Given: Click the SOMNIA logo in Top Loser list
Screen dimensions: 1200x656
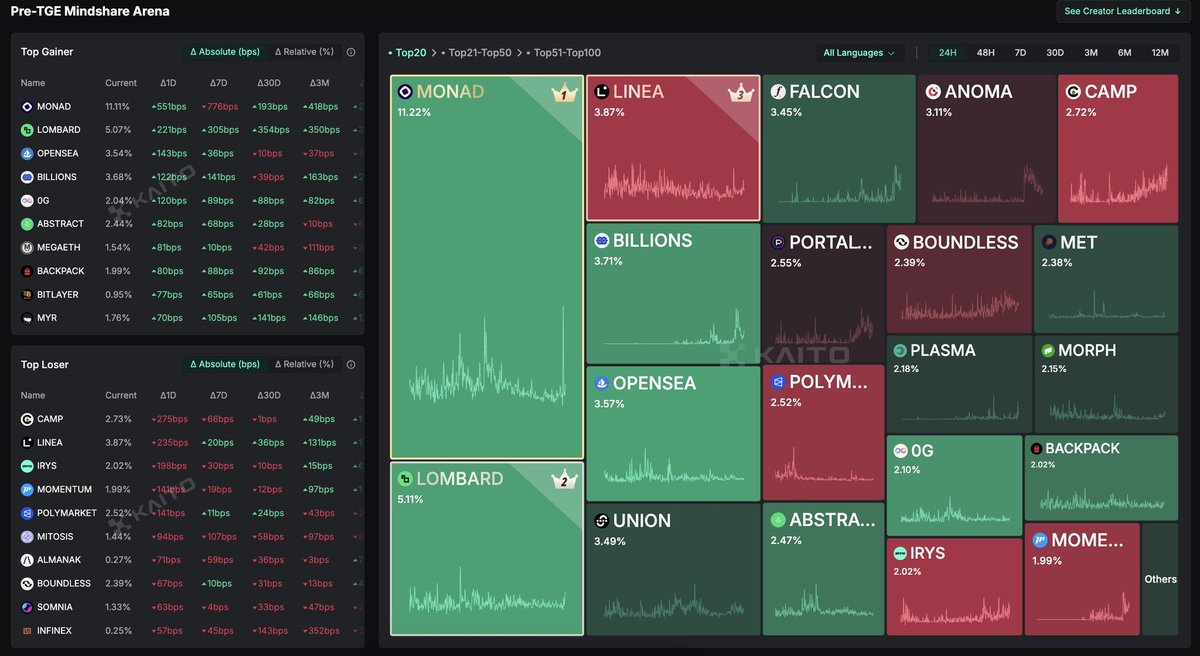Looking at the screenshot, I should pos(27,607).
